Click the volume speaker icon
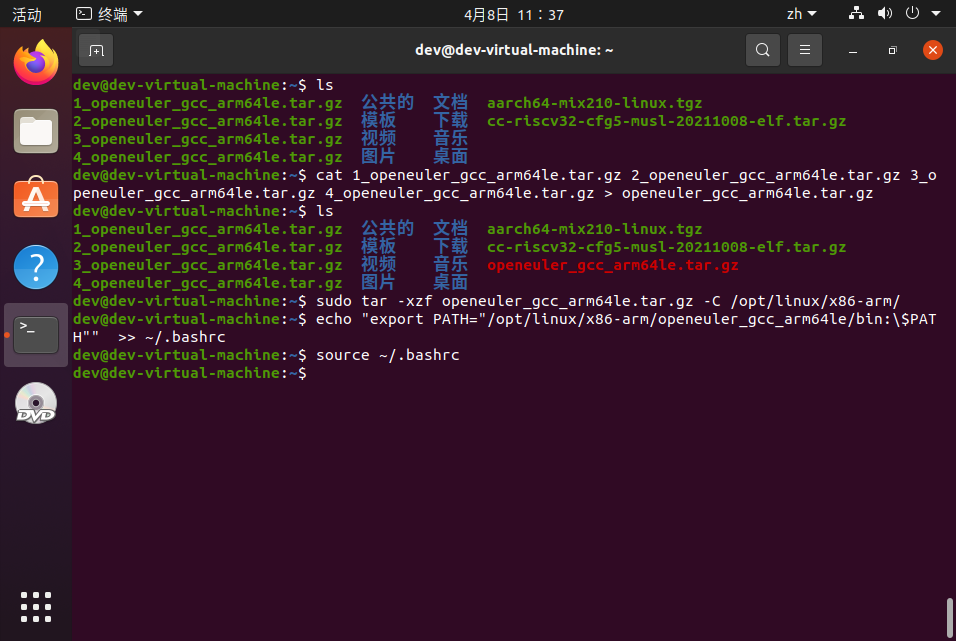This screenshot has width=956, height=641. 884,14
